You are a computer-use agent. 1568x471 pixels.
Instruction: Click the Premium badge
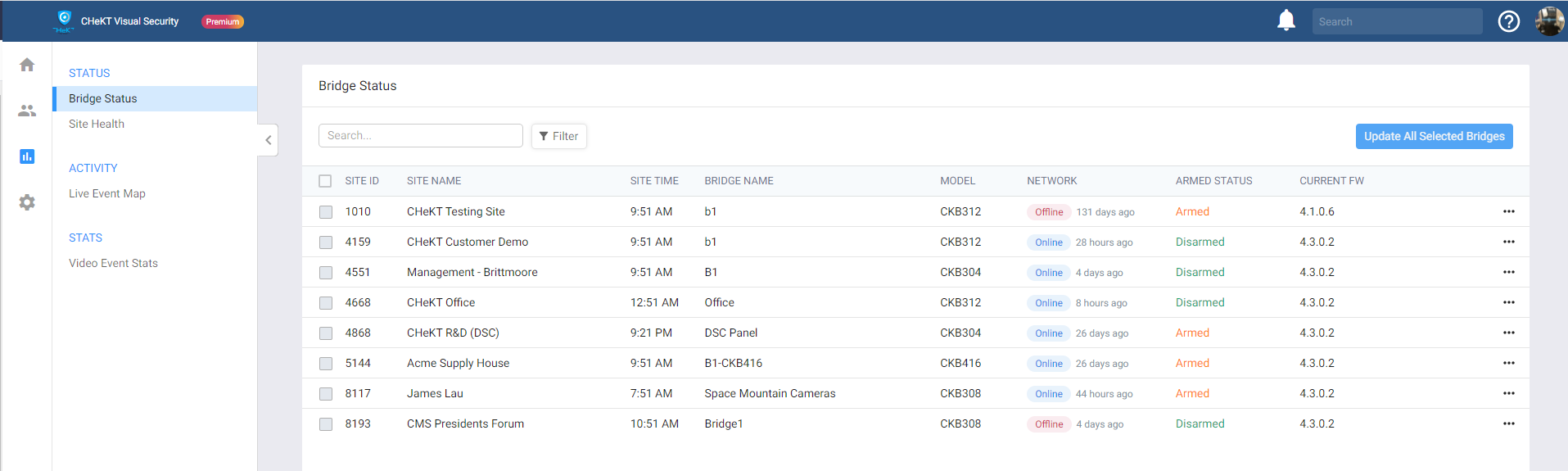tap(223, 21)
